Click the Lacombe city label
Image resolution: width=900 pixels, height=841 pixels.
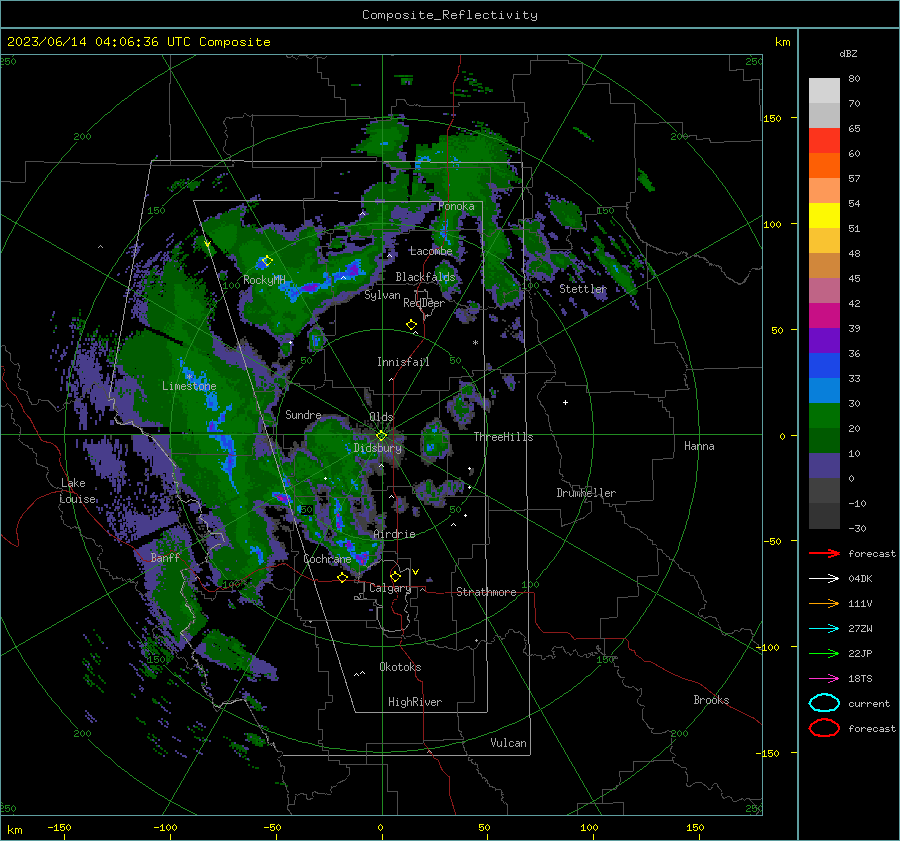(x=431, y=251)
